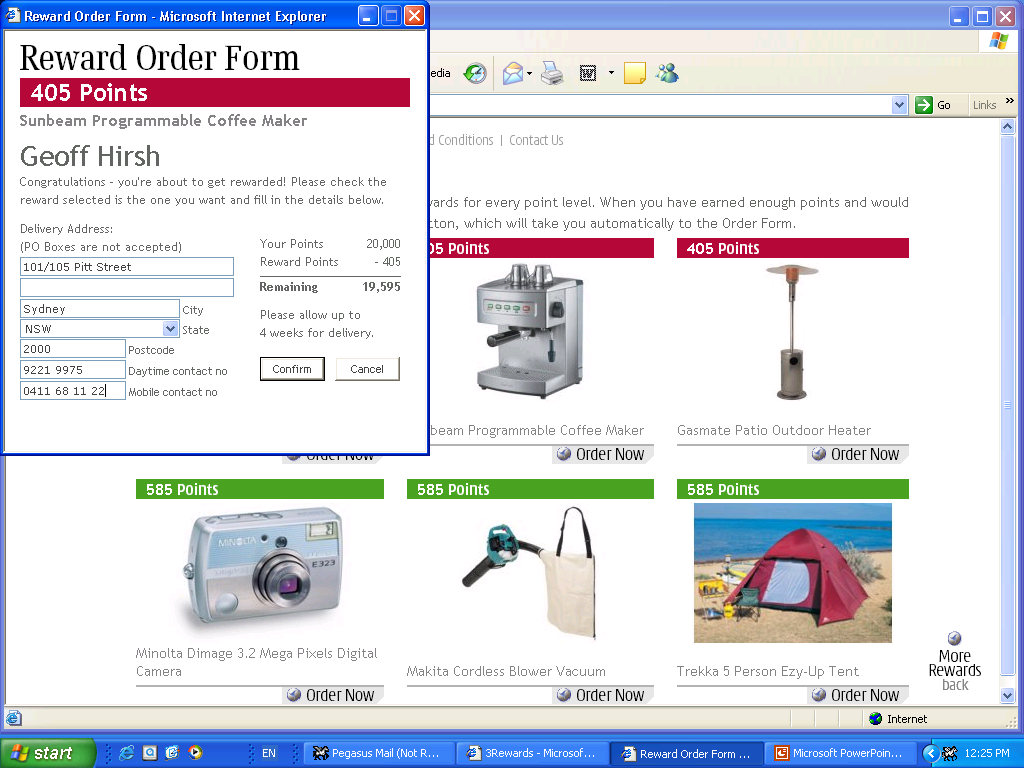This screenshot has width=1024, height=768.
Task: Click the red tent product image
Action: [x=793, y=573]
